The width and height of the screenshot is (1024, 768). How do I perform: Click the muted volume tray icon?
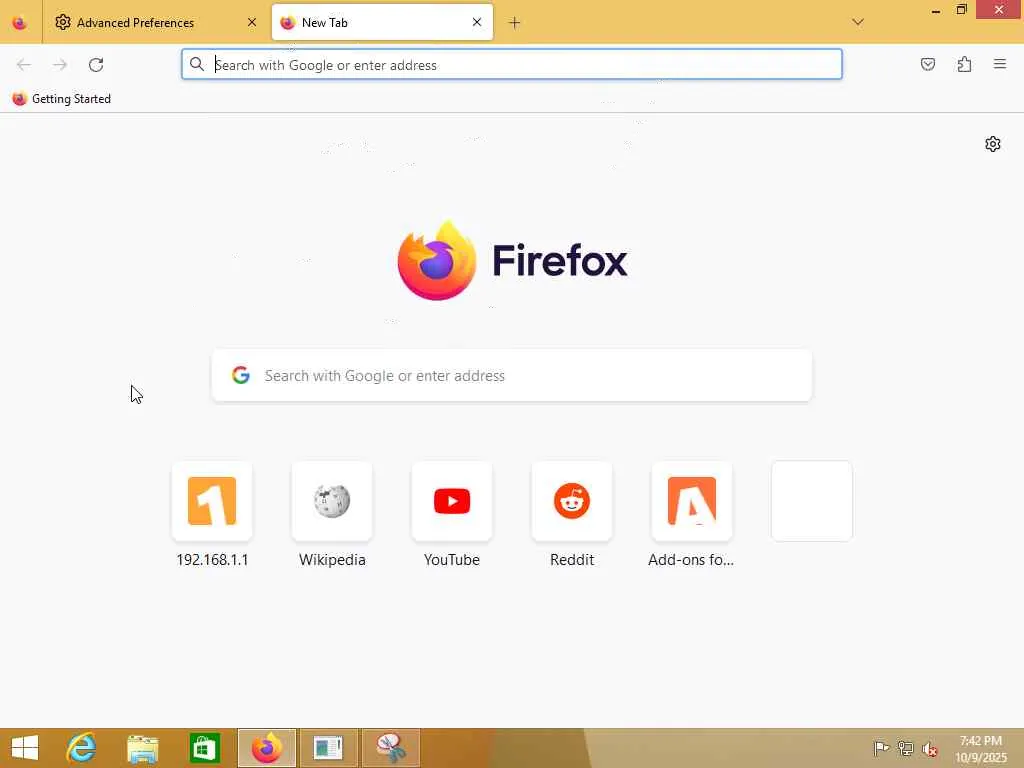tap(930, 749)
